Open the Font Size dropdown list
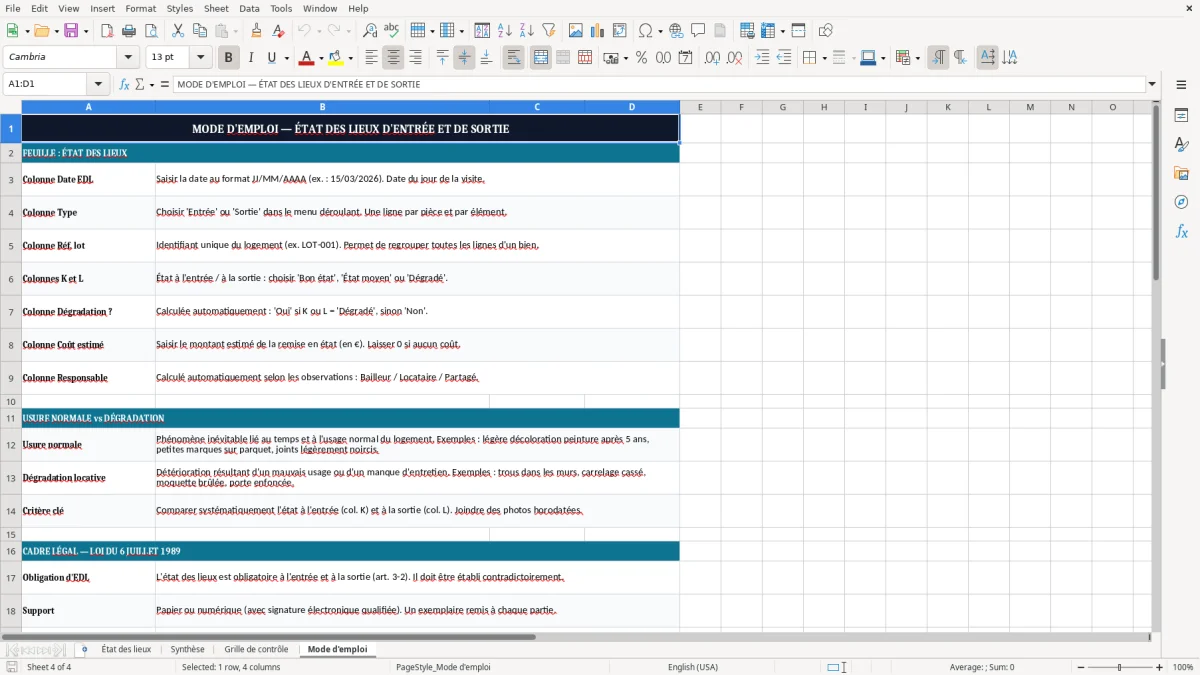 (200, 58)
